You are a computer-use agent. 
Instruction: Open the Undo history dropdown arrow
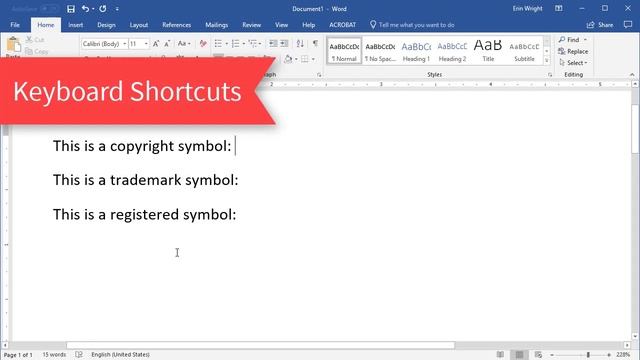93,9
